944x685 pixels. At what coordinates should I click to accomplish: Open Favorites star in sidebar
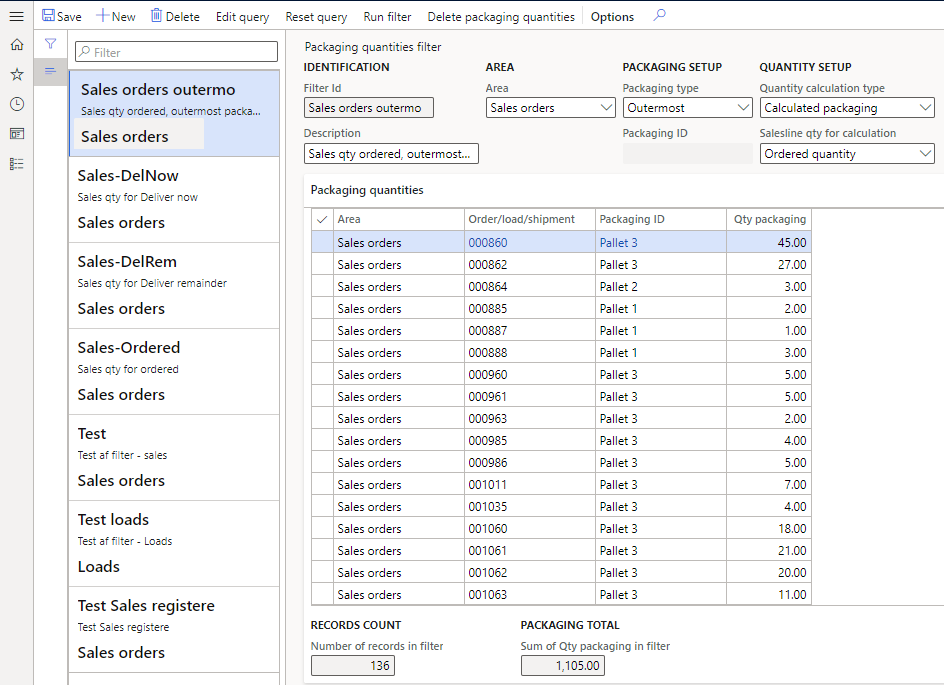coord(16,74)
